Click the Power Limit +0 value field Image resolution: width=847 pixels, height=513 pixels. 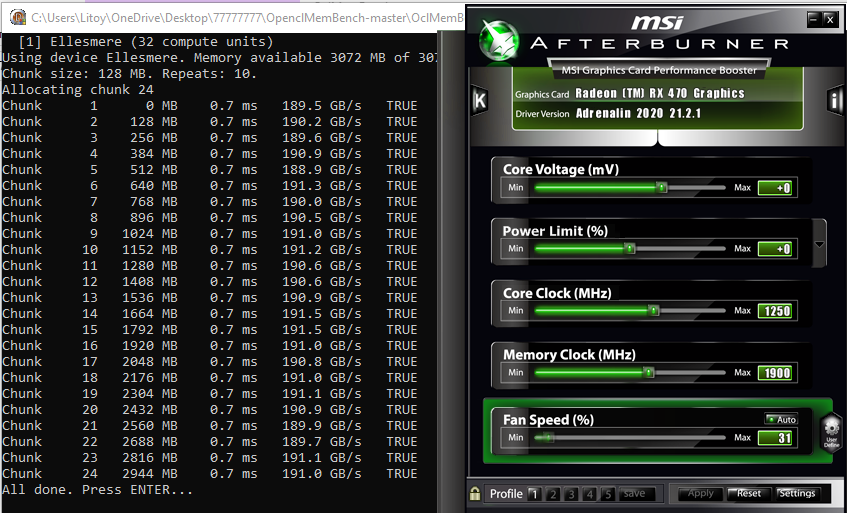[x=775, y=249]
